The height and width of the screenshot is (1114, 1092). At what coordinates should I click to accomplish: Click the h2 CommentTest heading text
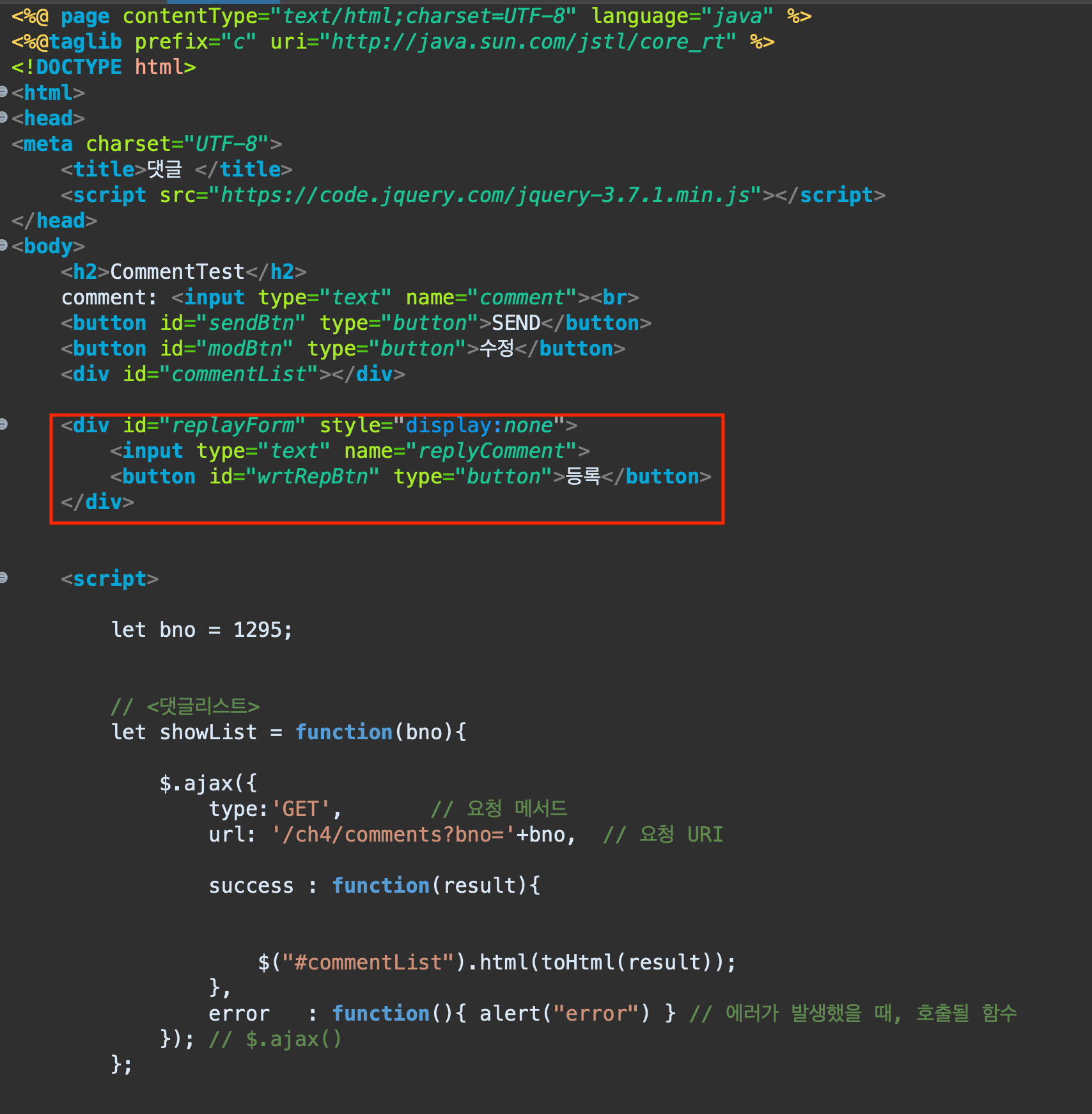tap(177, 272)
